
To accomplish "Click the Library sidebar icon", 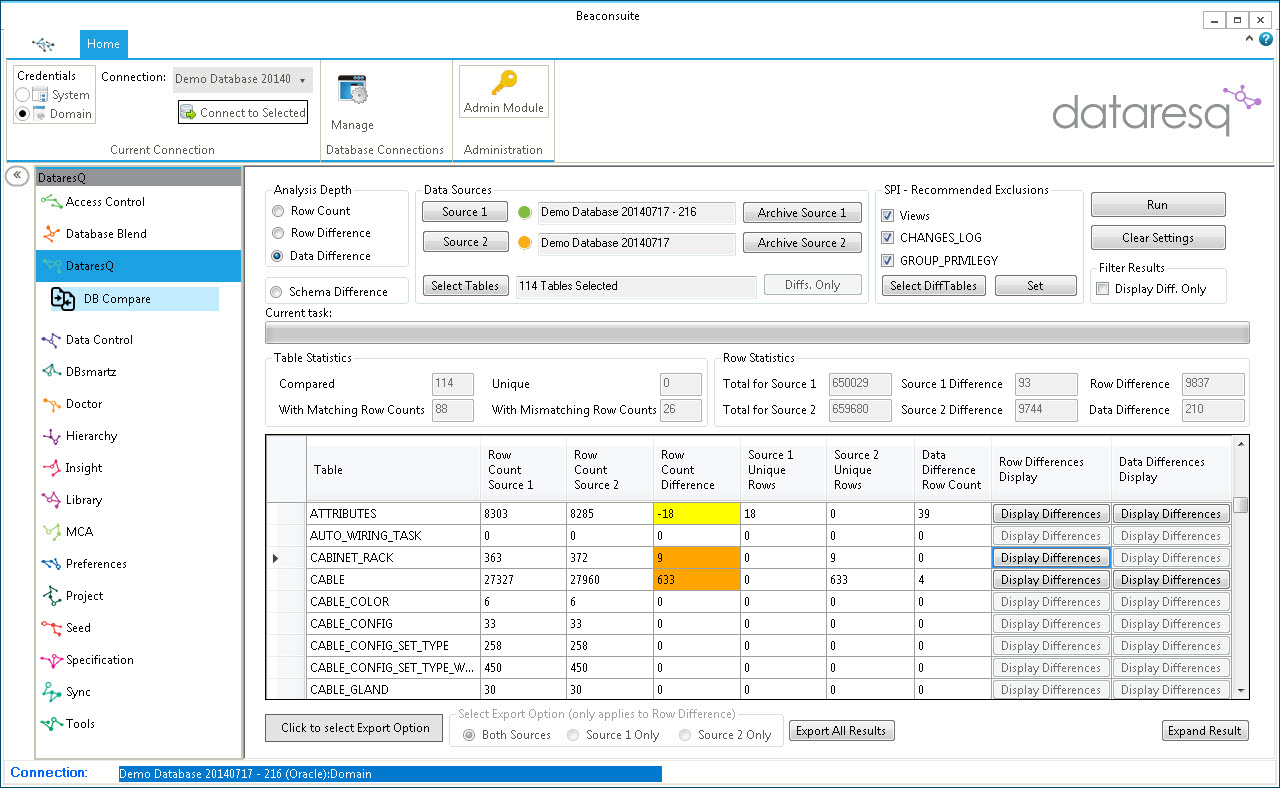I will pos(50,500).
